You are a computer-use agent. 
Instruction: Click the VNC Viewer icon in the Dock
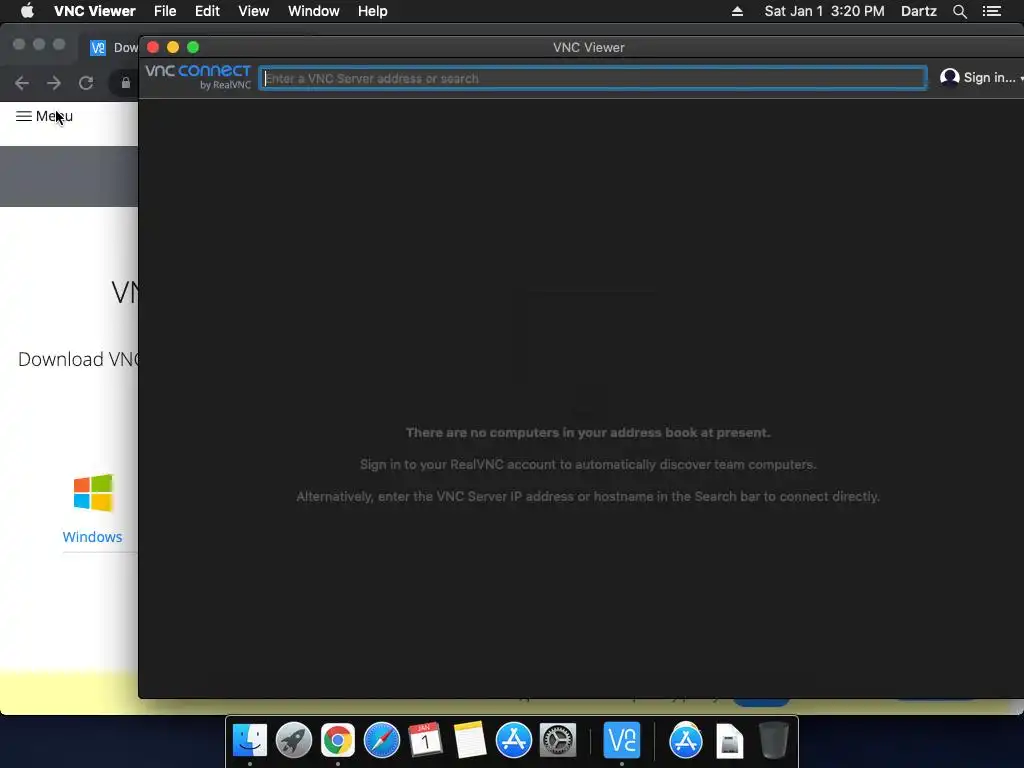point(622,740)
